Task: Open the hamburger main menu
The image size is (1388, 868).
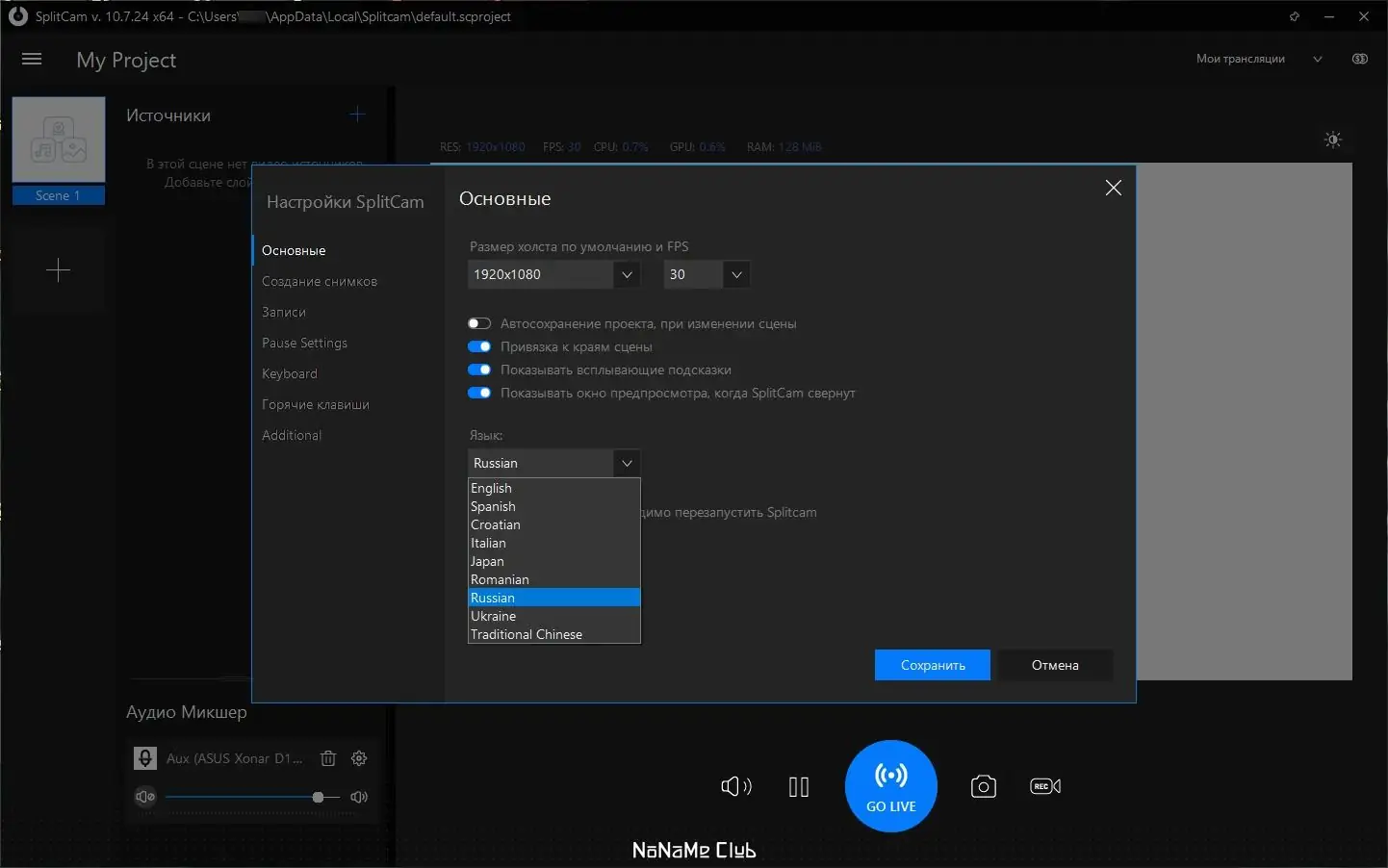Action: [x=32, y=59]
